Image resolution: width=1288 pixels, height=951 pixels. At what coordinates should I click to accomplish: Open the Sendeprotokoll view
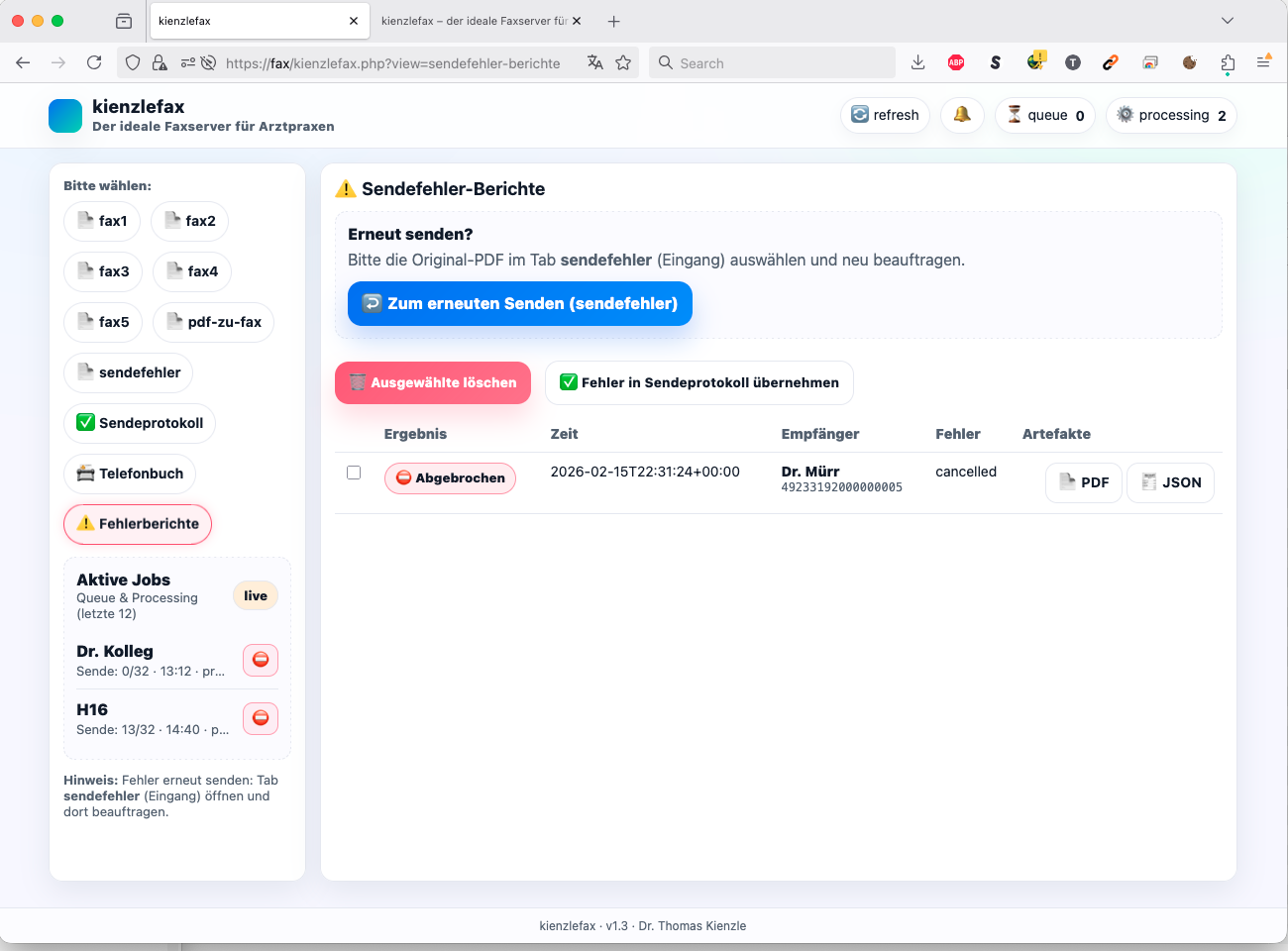[140, 423]
